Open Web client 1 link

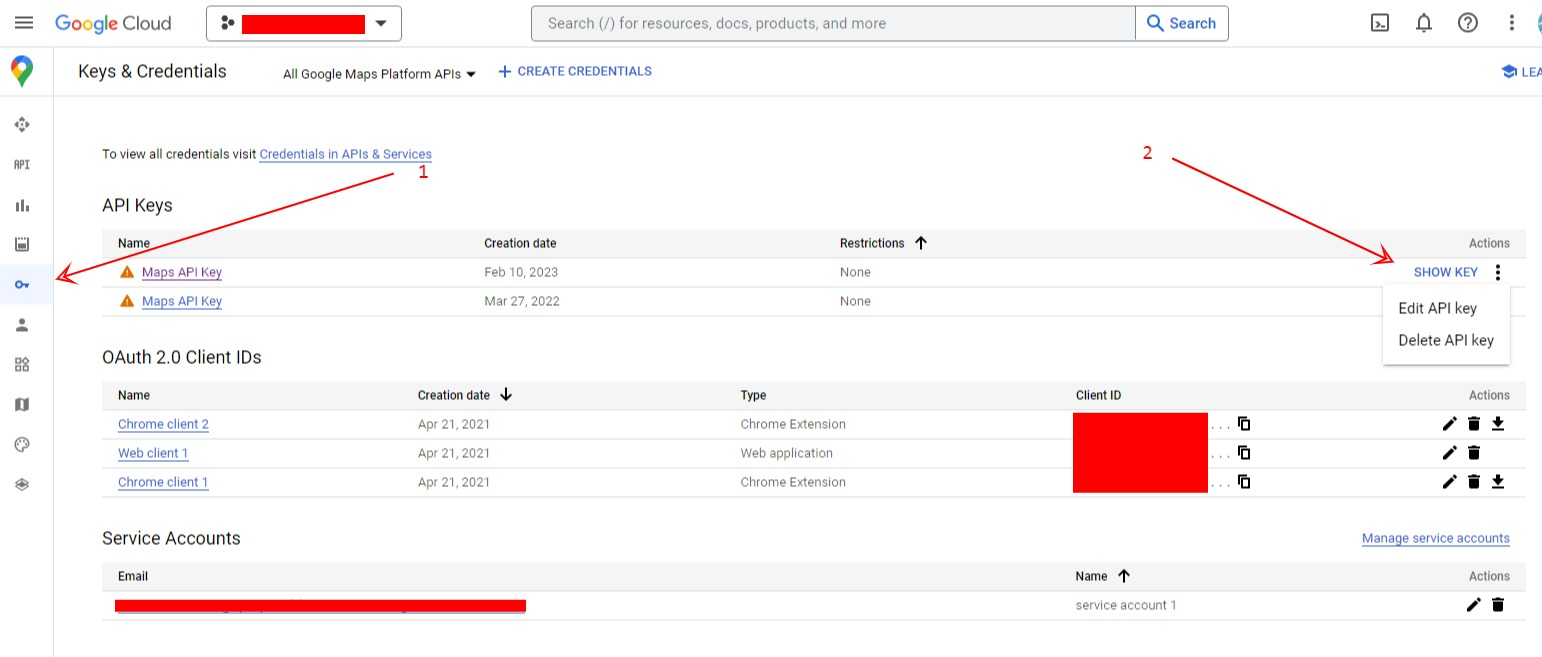tap(153, 453)
